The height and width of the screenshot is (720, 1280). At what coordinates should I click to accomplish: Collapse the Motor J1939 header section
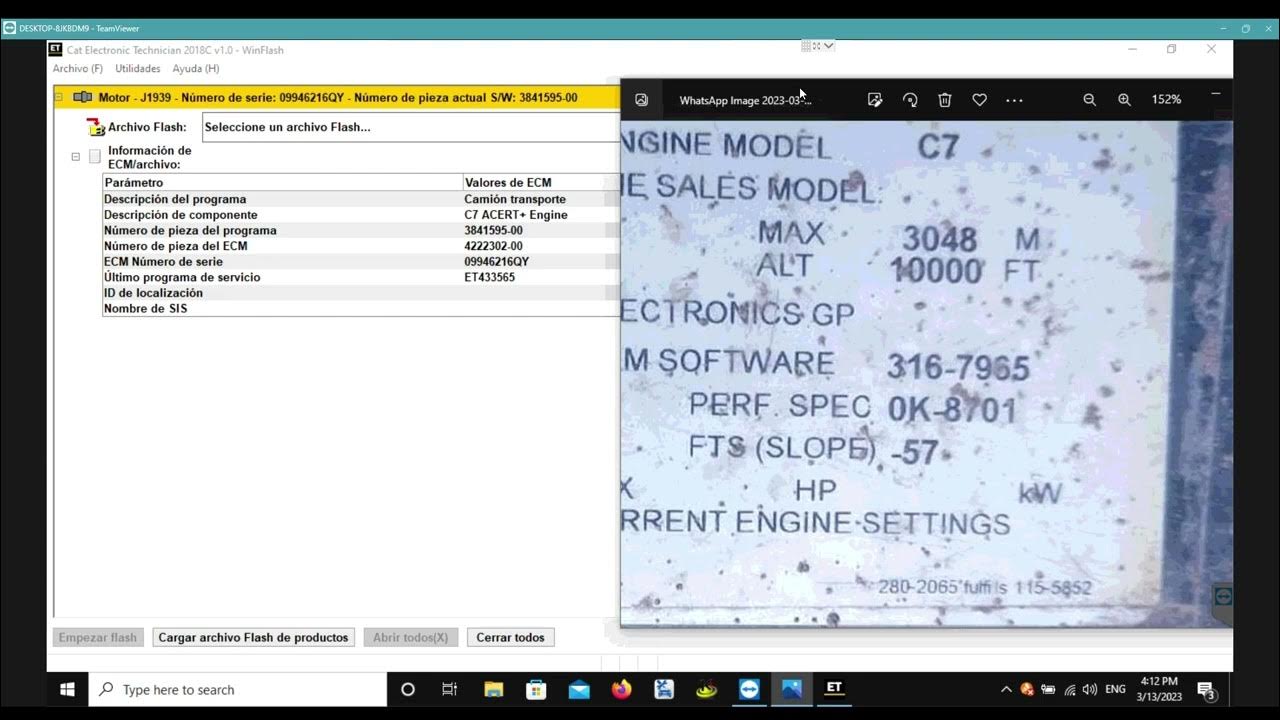(59, 98)
